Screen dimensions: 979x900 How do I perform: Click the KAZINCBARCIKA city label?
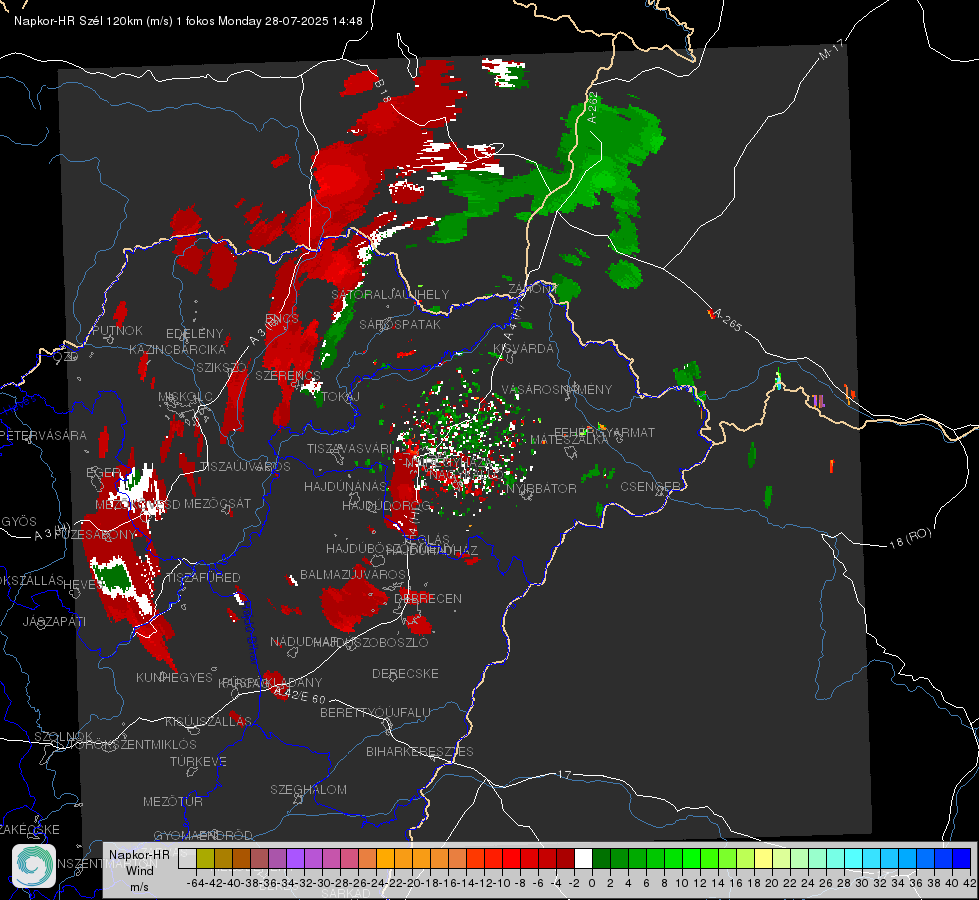tap(177, 350)
